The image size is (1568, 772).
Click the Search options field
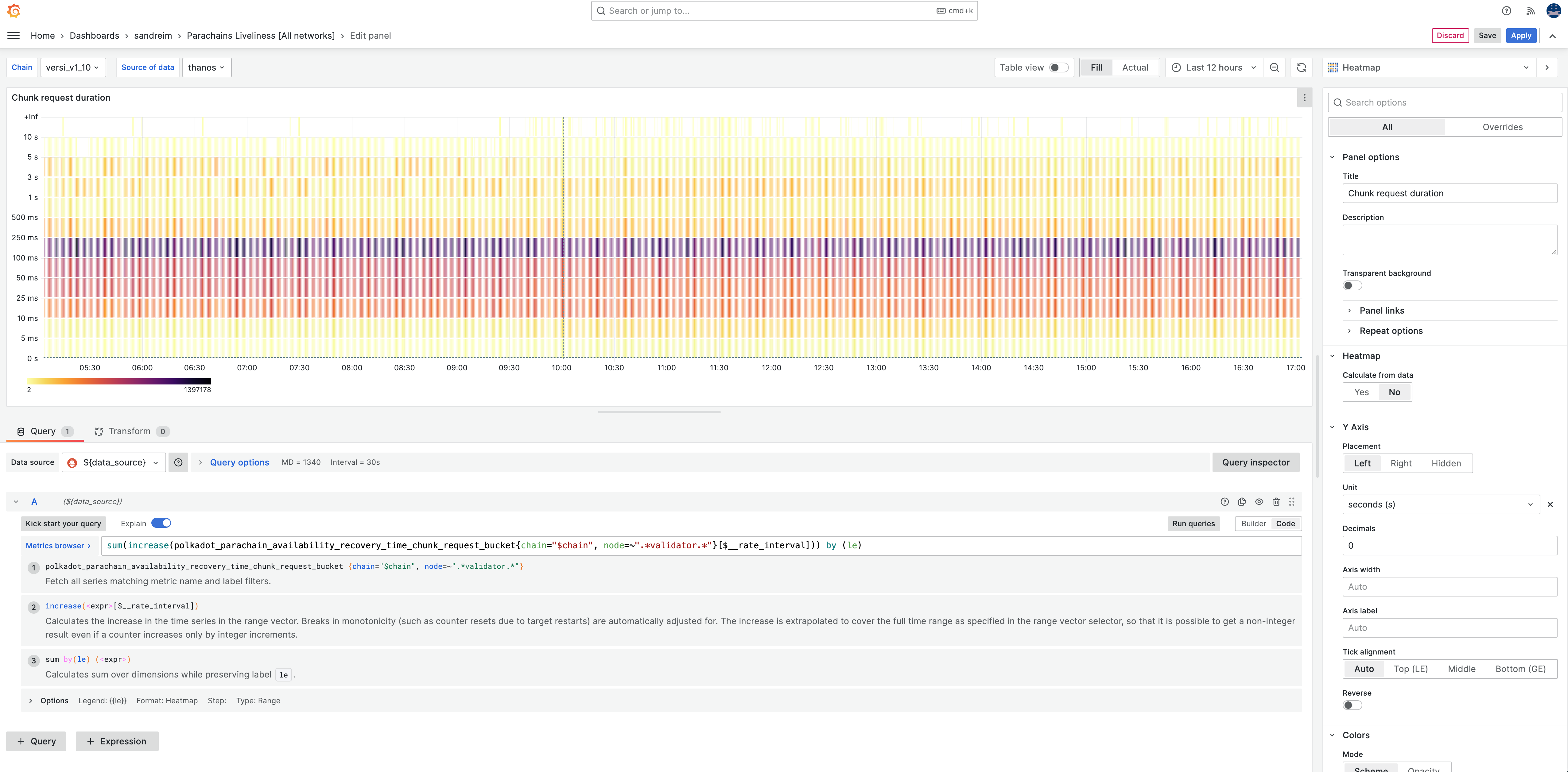click(x=1444, y=102)
